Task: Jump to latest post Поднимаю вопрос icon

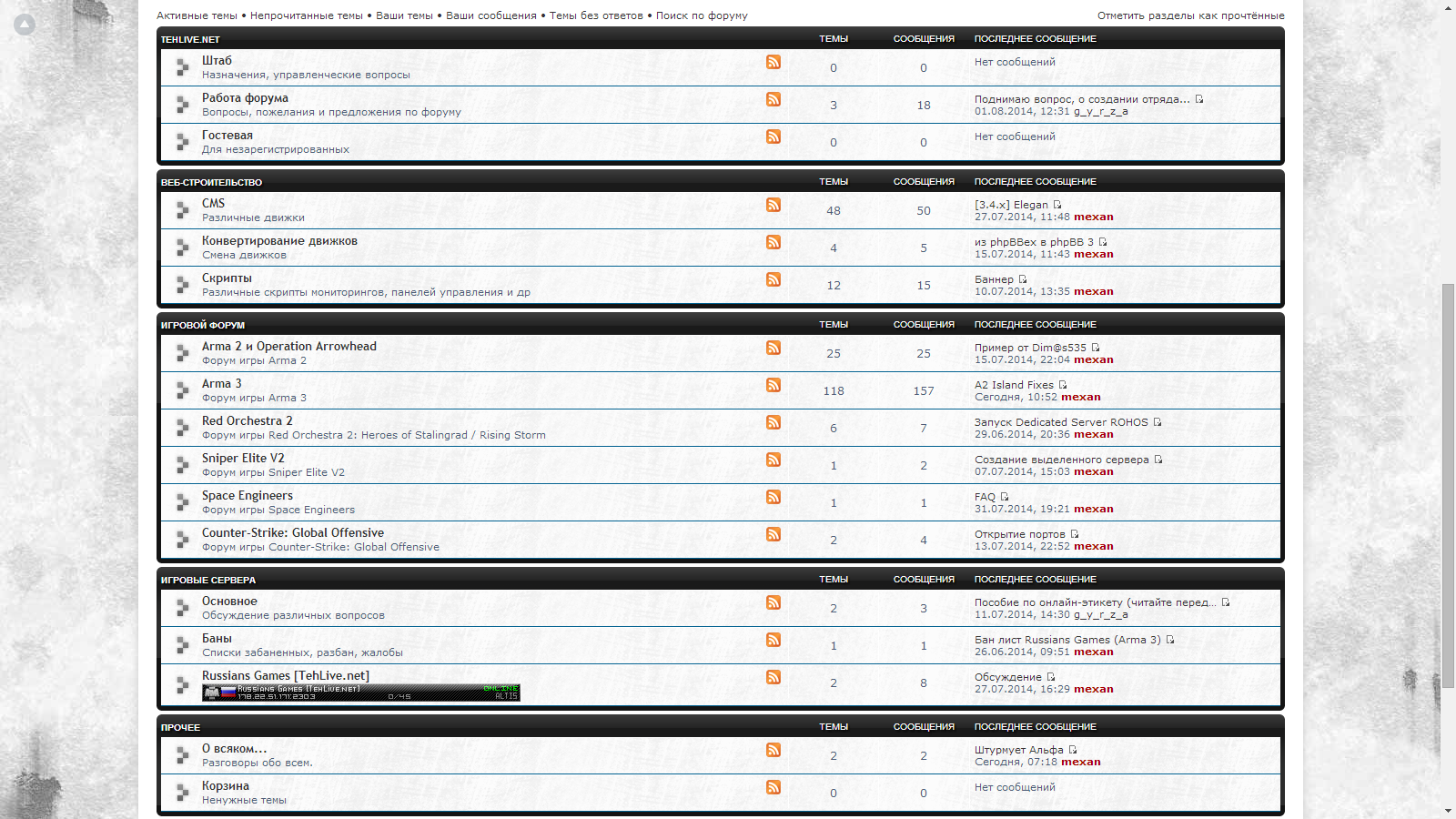Action: click(x=1199, y=99)
